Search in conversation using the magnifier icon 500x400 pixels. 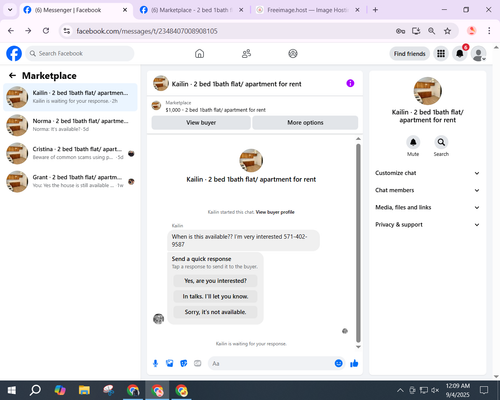coord(441,142)
